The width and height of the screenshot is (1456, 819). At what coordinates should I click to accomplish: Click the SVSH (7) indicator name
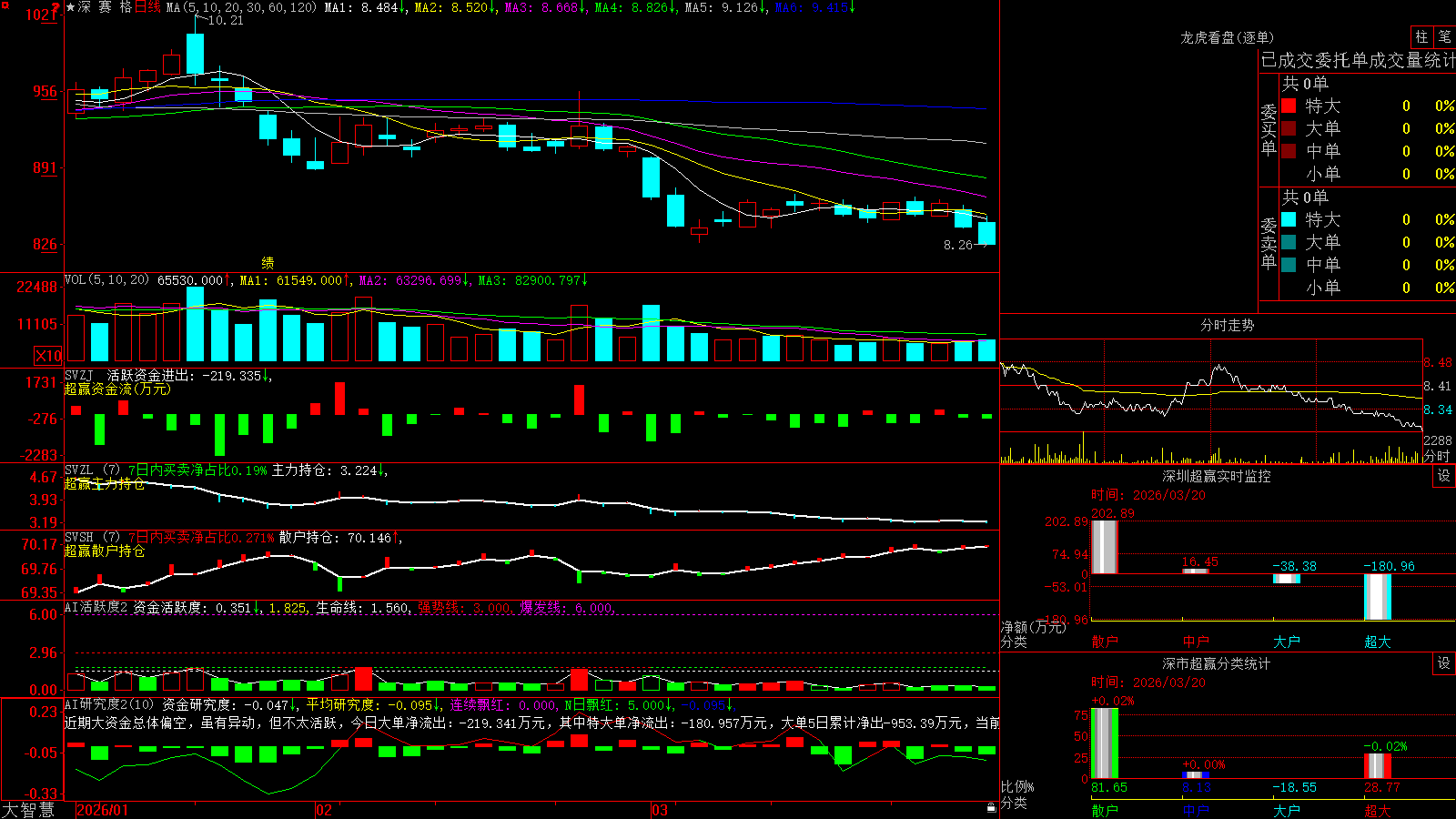pyautogui.click(x=92, y=538)
